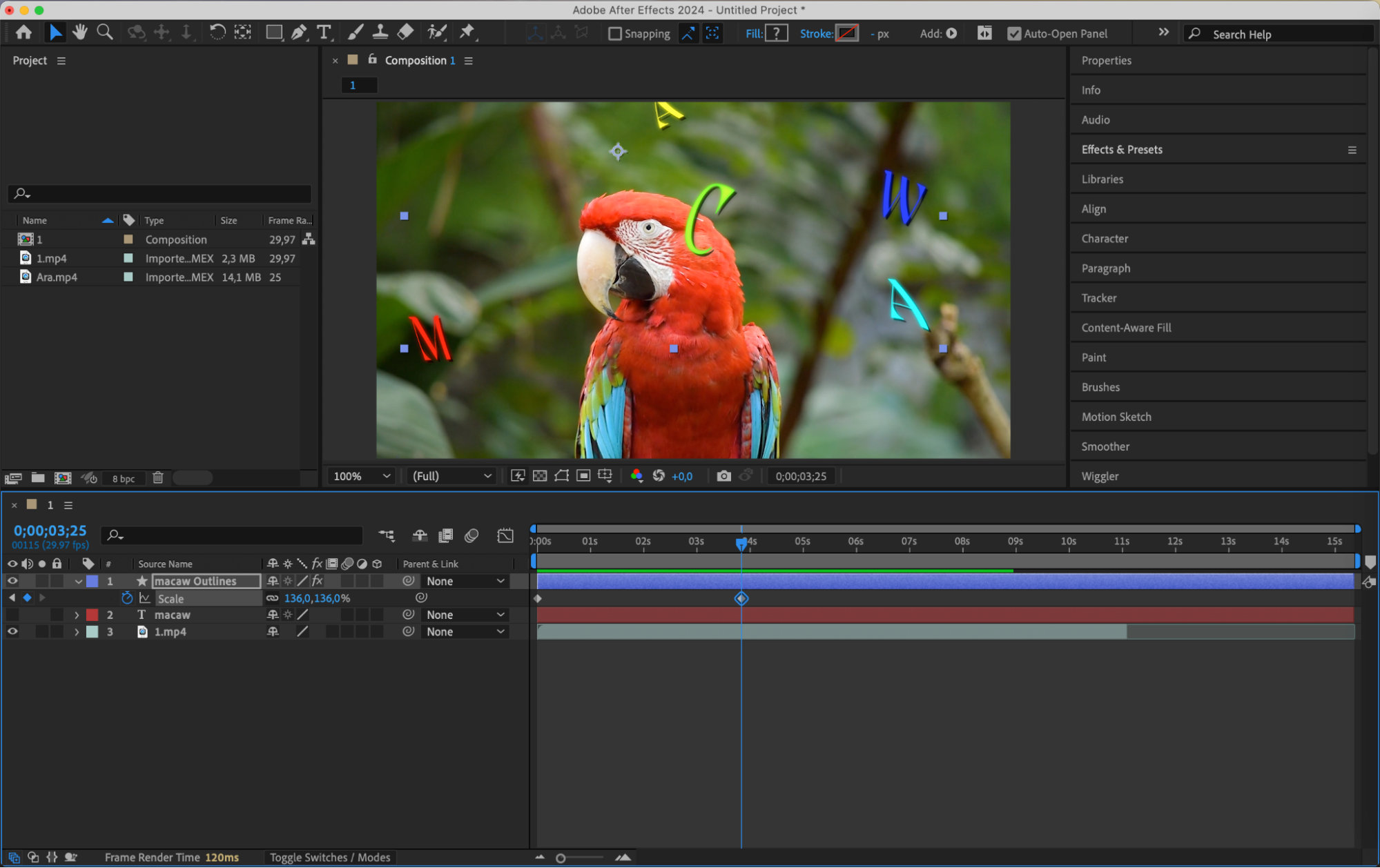Click the snapshot camera icon

tap(723, 476)
